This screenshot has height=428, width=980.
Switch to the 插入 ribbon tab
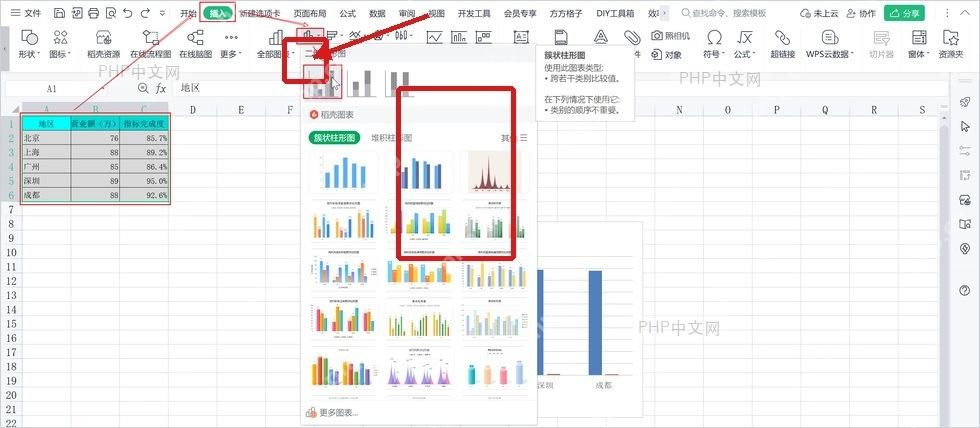218,13
